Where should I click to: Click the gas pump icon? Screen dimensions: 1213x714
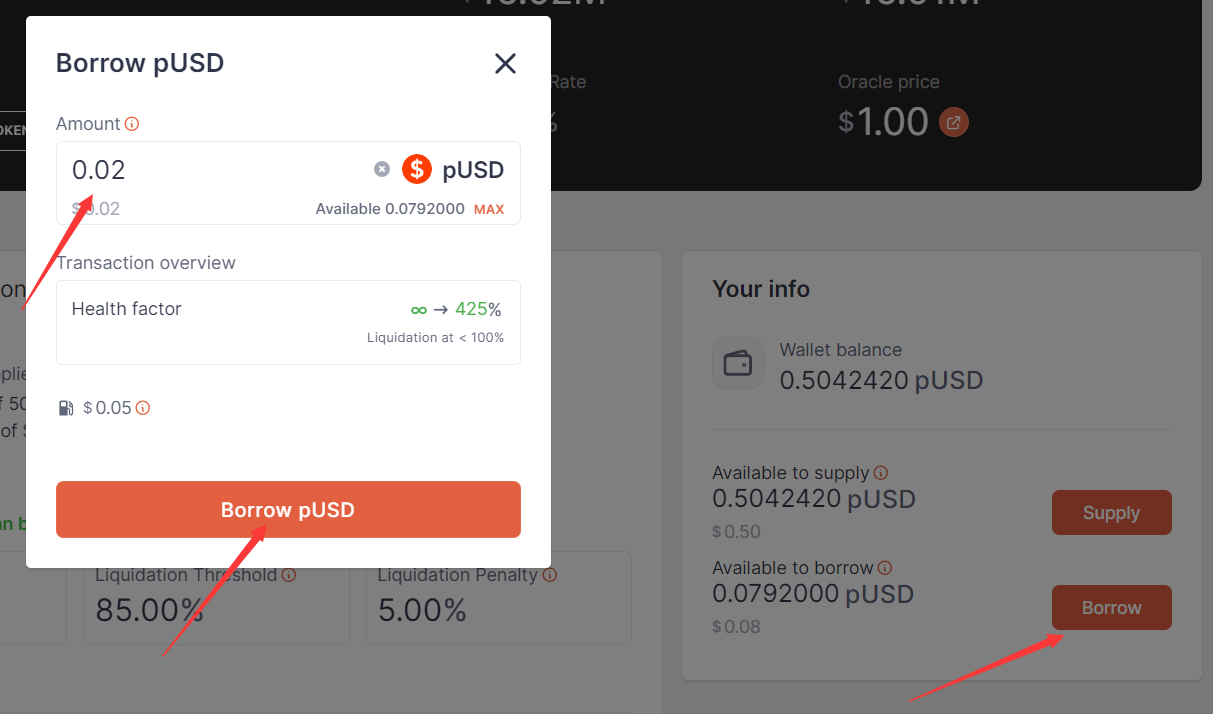[x=66, y=408]
